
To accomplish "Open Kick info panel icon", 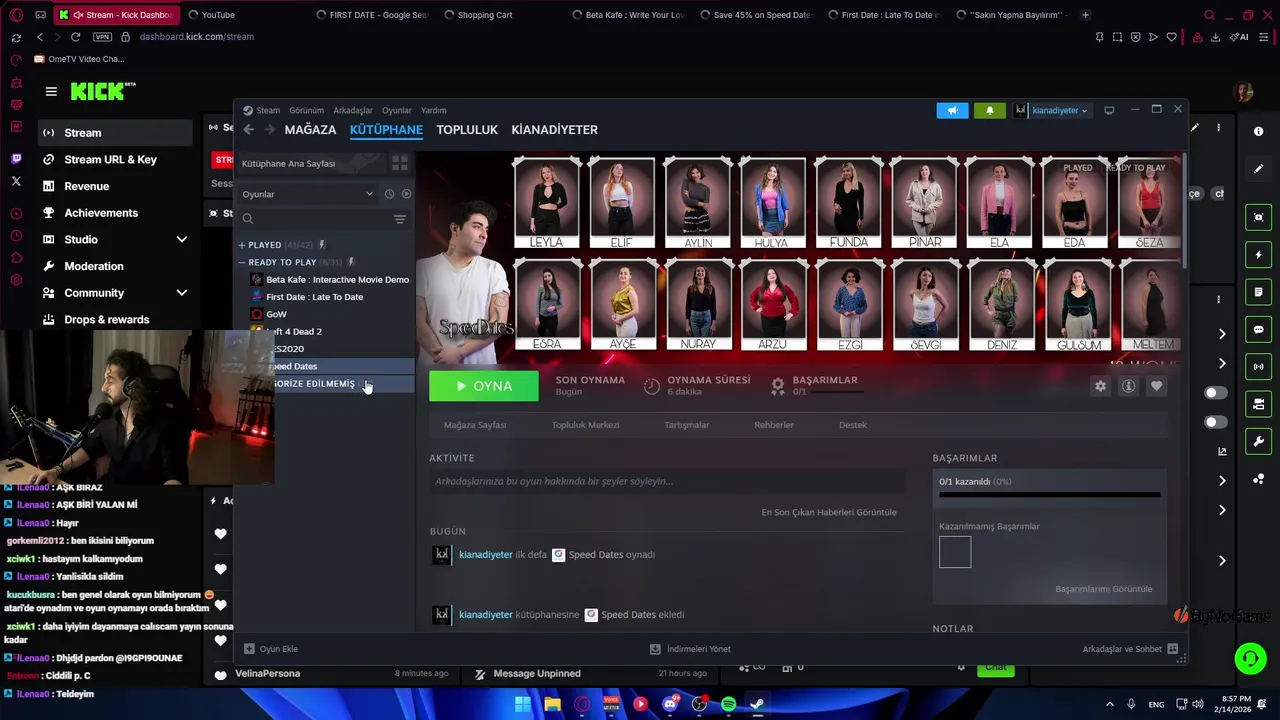I will click(1258, 132).
